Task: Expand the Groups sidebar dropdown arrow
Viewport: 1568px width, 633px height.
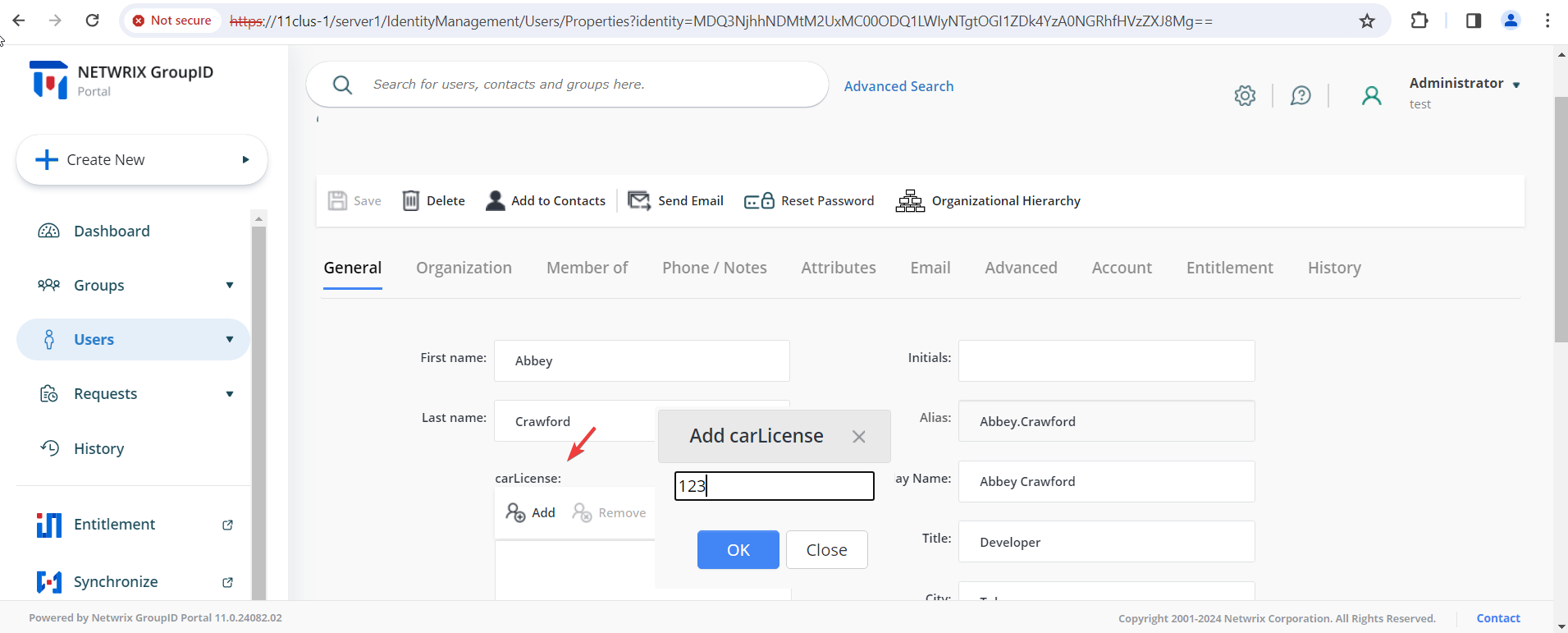Action: pos(230,285)
